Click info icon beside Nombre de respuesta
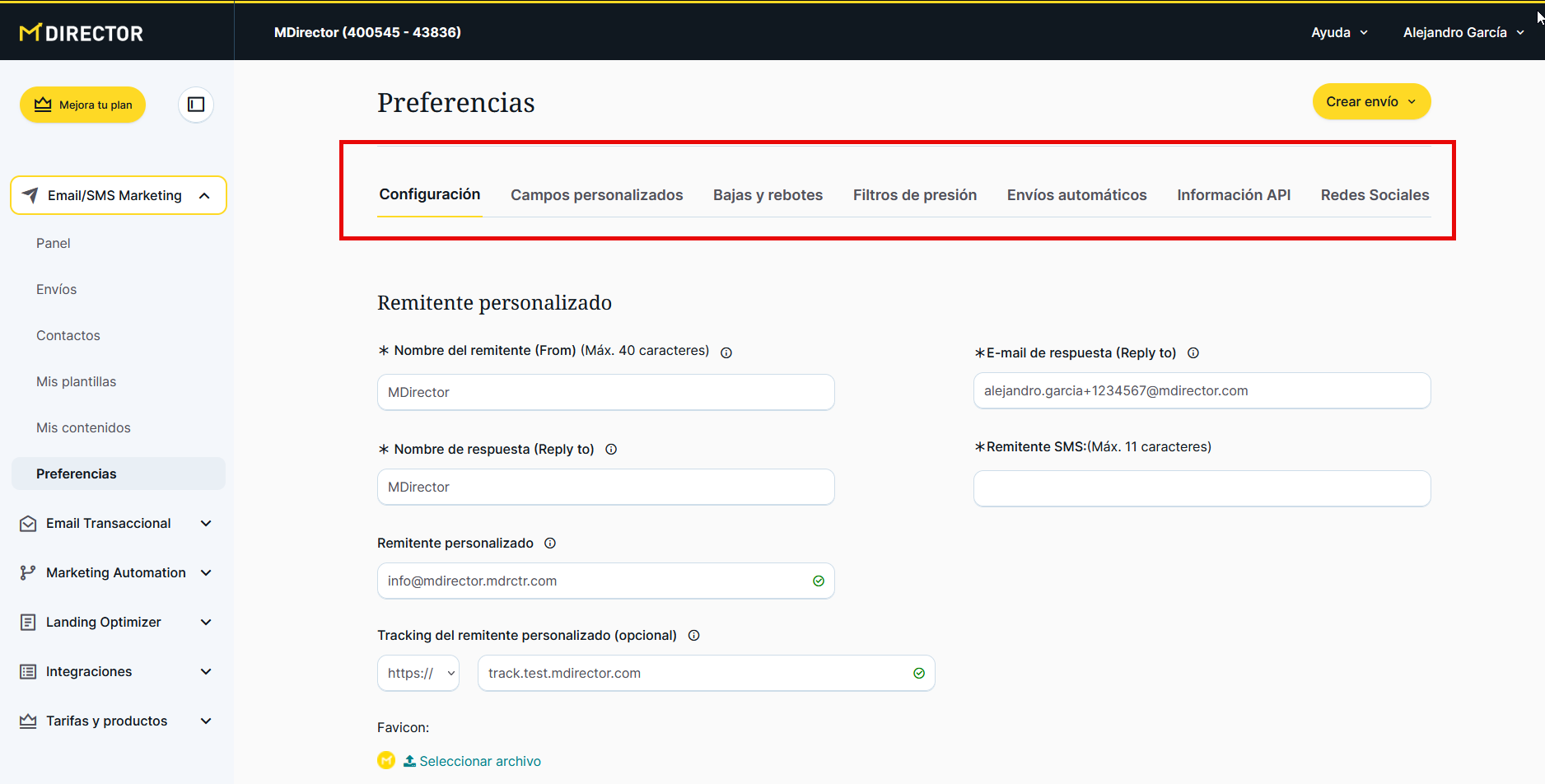Image resolution: width=1545 pixels, height=784 pixels. (x=611, y=450)
